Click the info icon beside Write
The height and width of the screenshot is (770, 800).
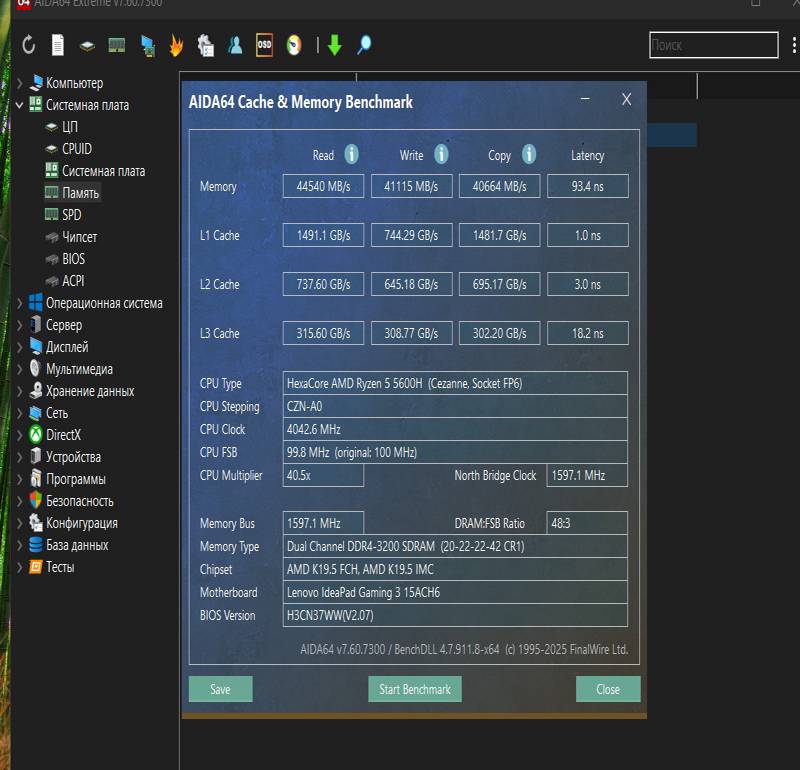coord(440,154)
